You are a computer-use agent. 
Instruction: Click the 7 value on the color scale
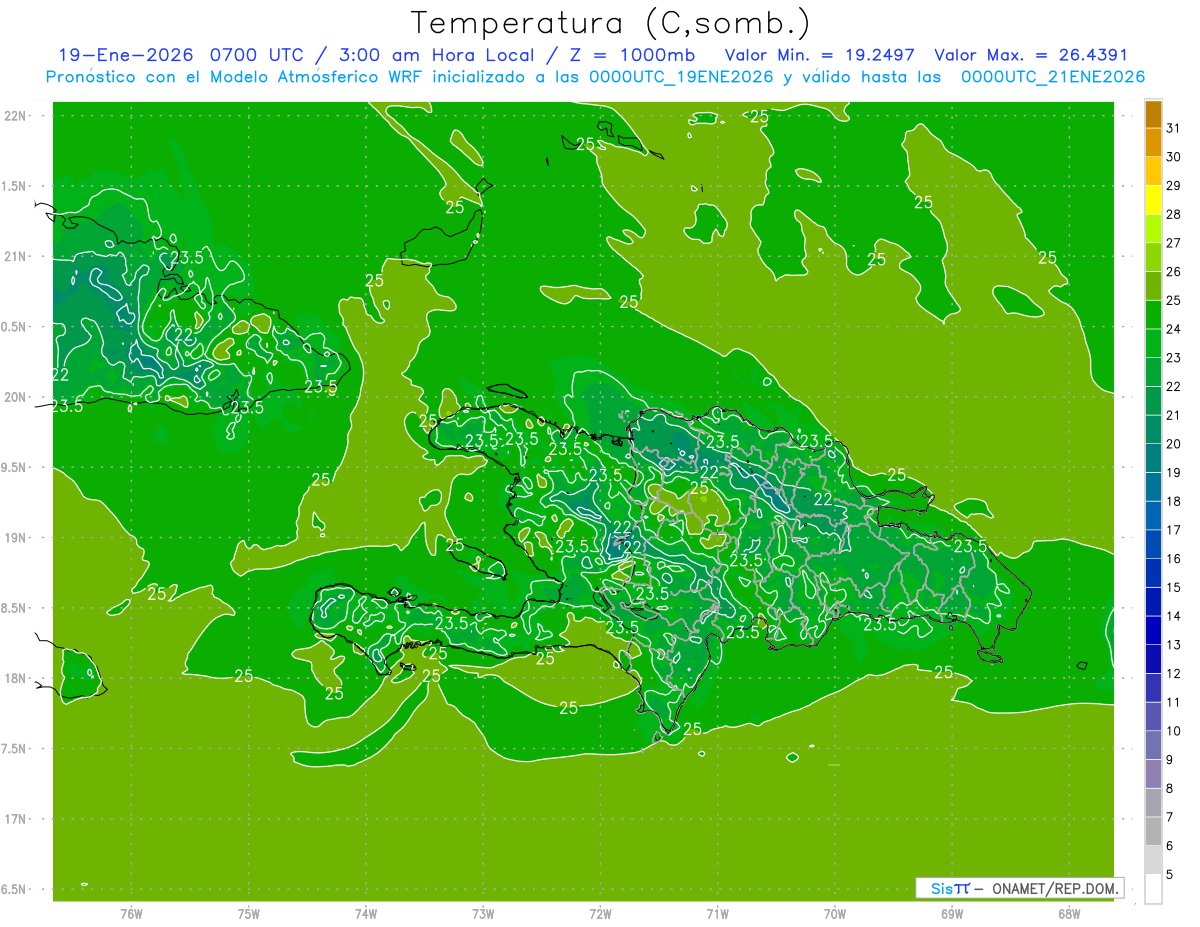coord(1170,817)
